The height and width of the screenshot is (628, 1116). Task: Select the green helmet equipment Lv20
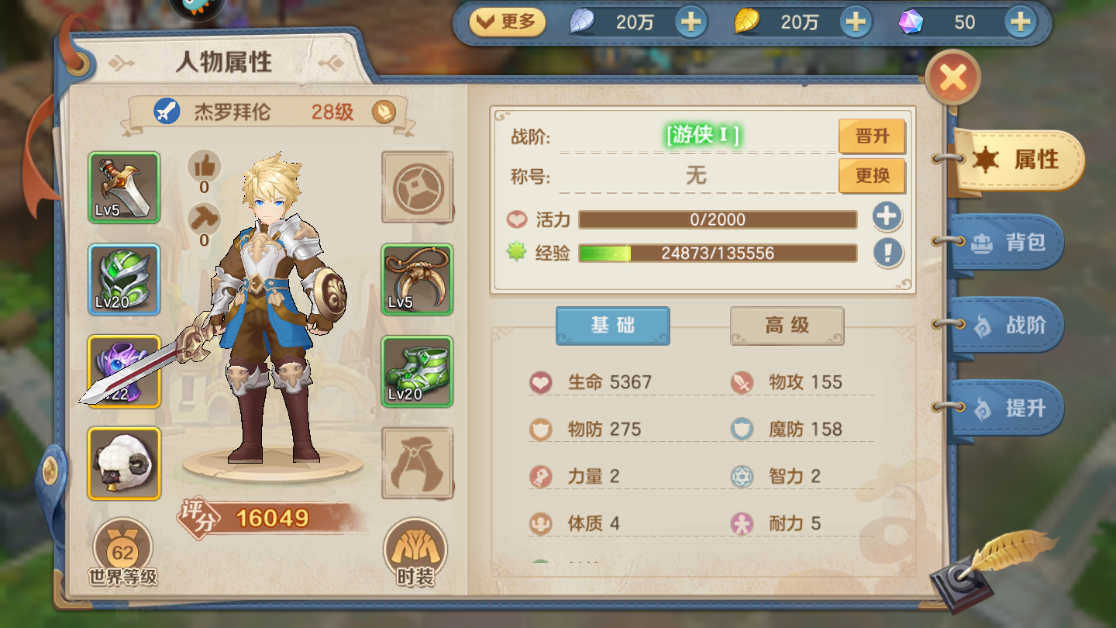[124, 279]
